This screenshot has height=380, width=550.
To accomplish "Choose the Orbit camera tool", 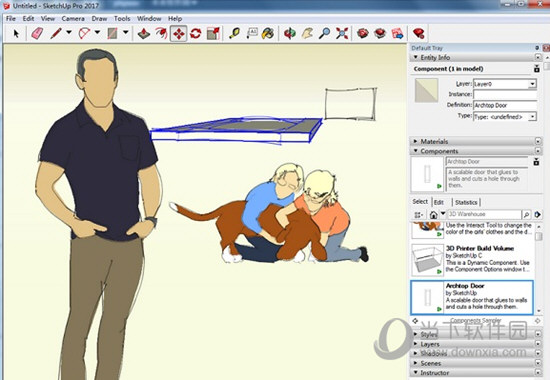I will click(x=290, y=34).
